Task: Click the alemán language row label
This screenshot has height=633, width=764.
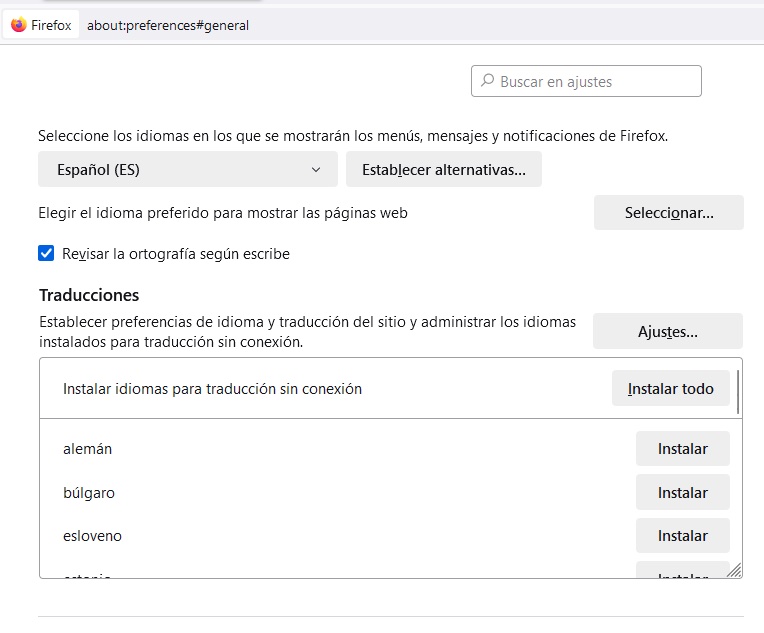Action: point(87,448)
